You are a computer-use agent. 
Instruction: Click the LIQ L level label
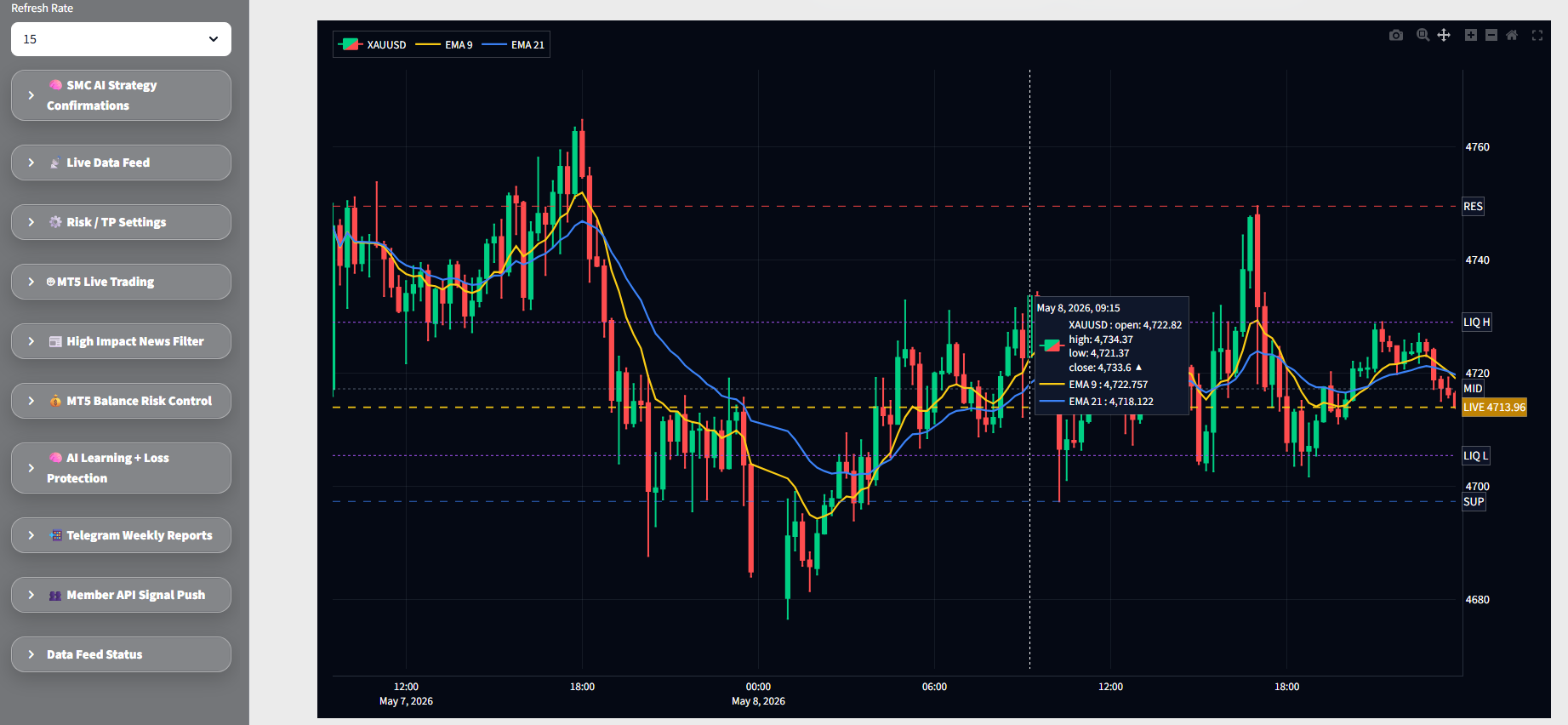(x=1475, y=456)
